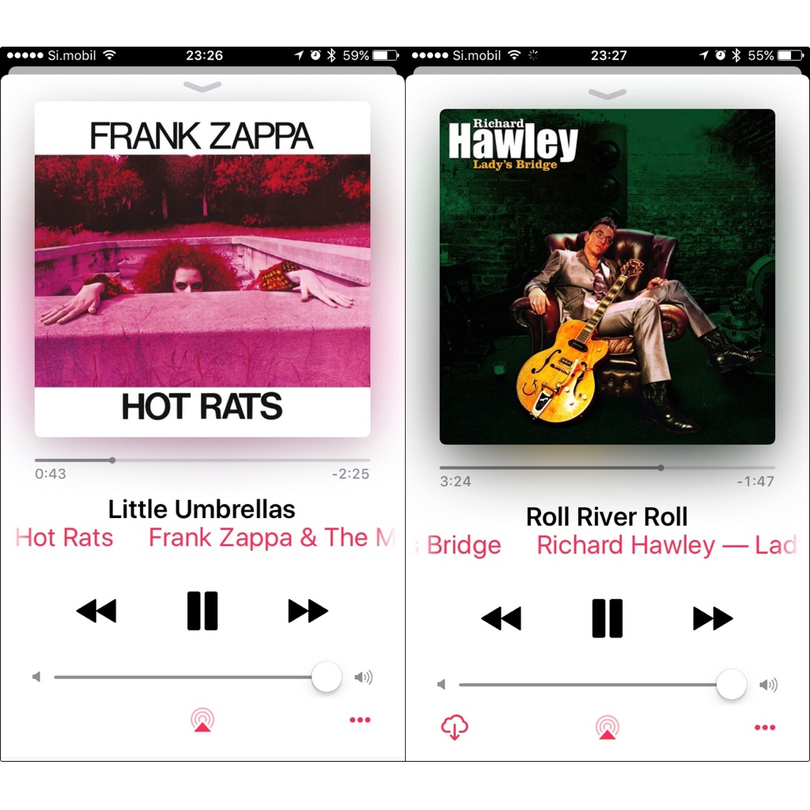Click the scrubber handle at 0:43

pos(112,460)
